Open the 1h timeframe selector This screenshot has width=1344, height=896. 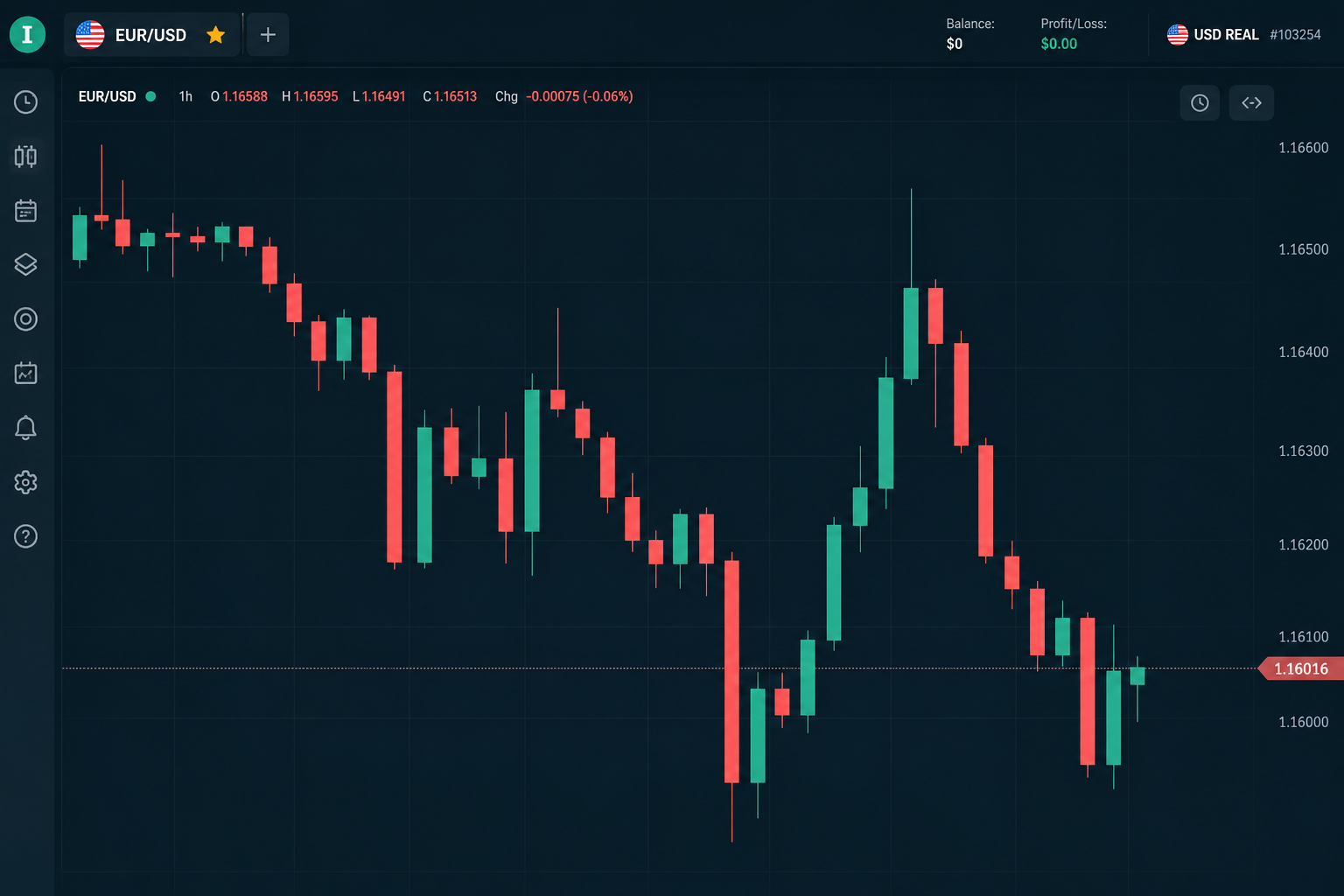click(x=185, y=96)
